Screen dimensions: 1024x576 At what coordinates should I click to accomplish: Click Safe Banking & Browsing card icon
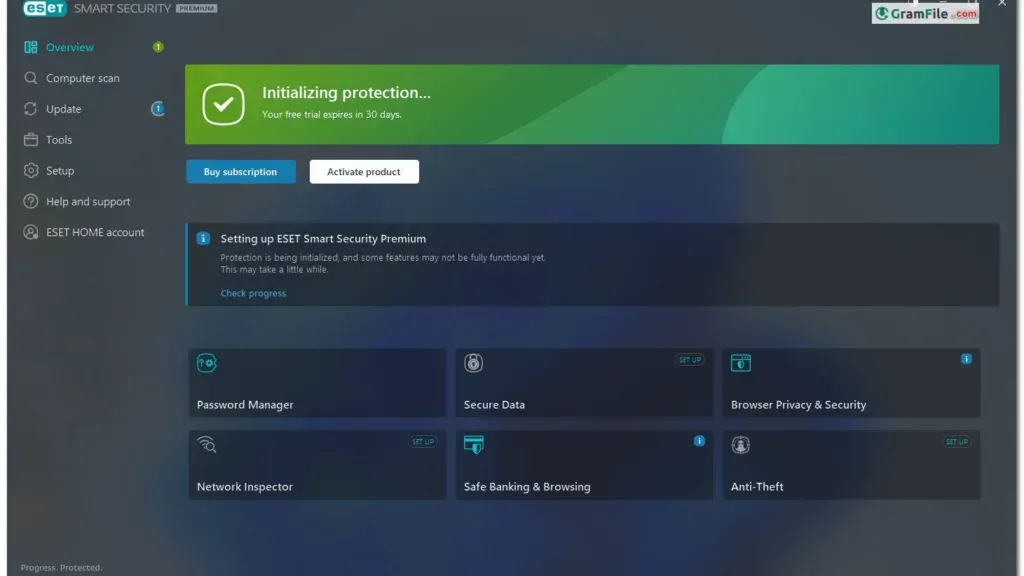coord(473,445)
